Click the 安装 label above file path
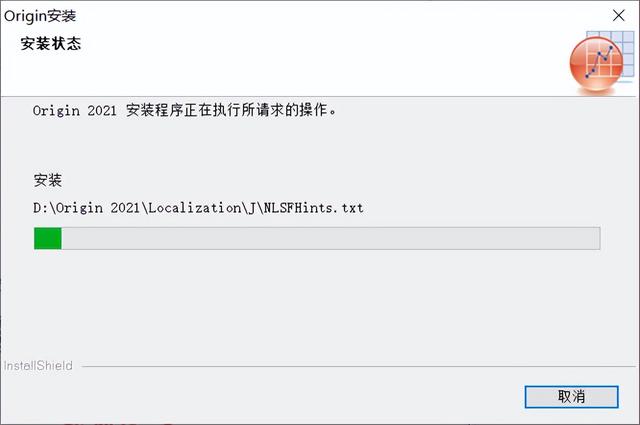 48,180
